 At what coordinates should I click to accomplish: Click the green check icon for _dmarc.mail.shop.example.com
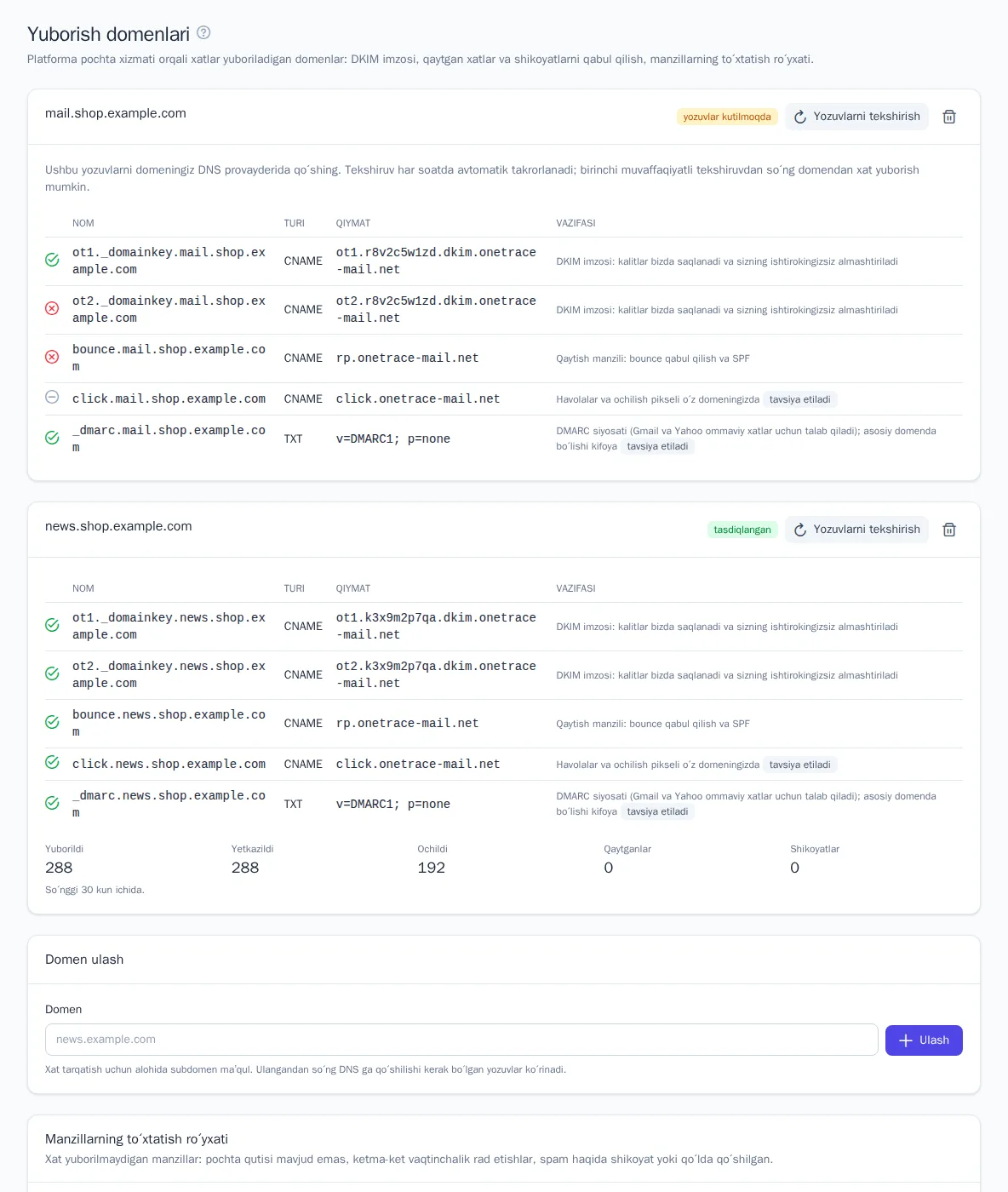tap(52, 438)
